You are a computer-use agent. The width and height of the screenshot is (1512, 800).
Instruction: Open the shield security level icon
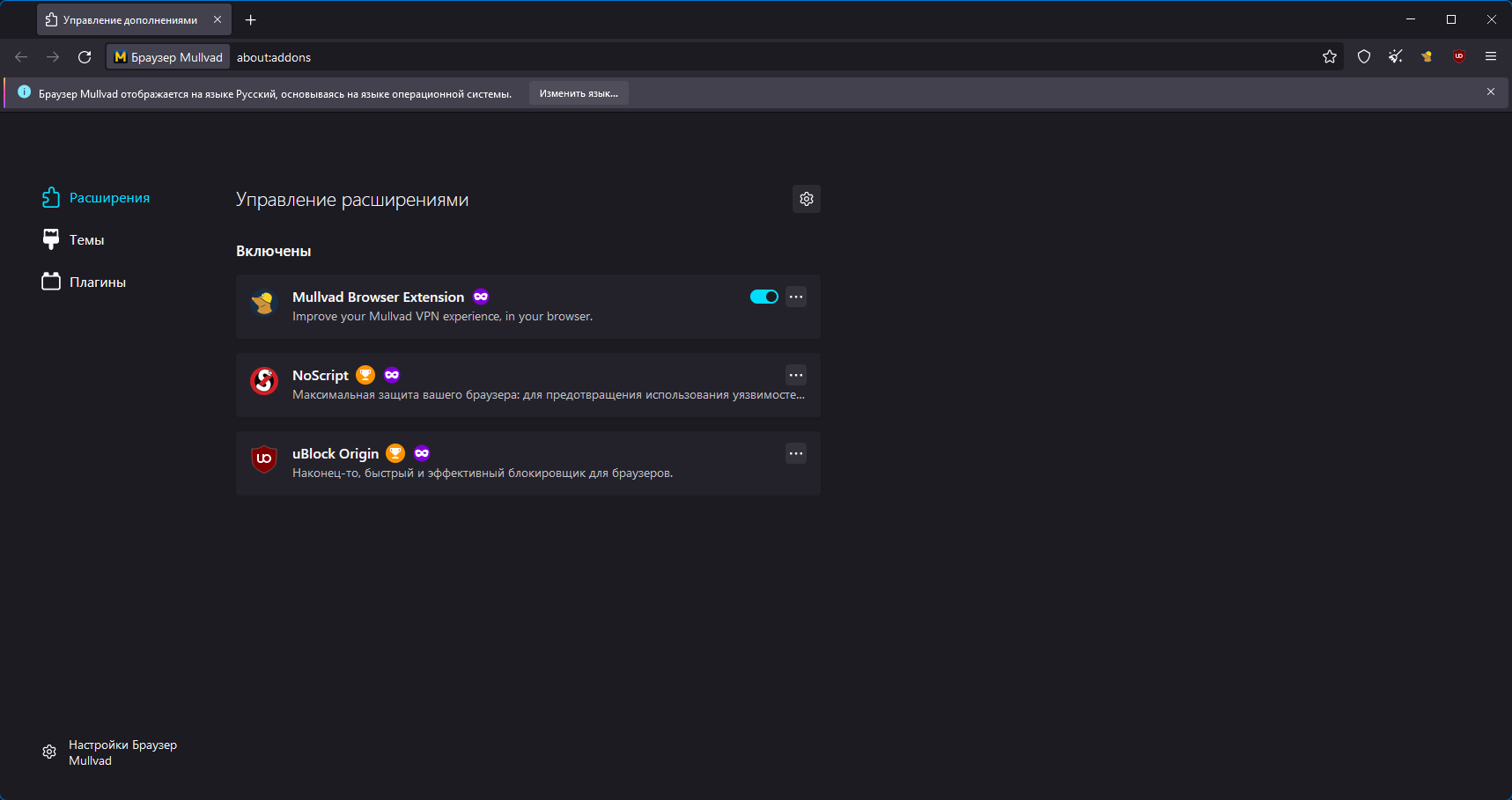point(1364,57)
